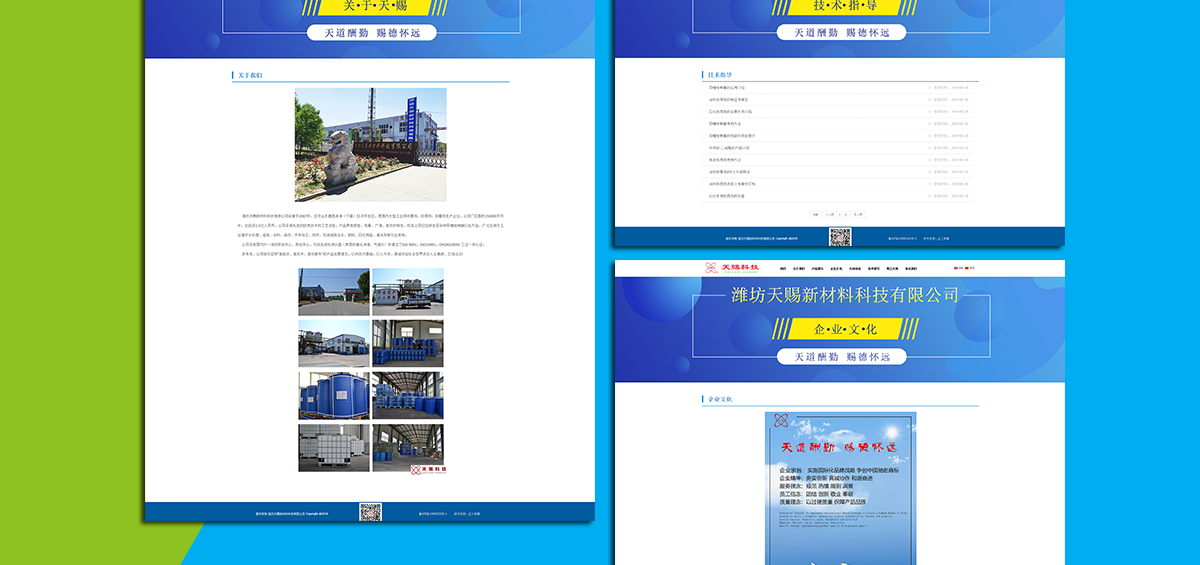1200x565 pixels.
Task: Go to page 2 in the 技术指导 pagination
Action: point(846,214)
